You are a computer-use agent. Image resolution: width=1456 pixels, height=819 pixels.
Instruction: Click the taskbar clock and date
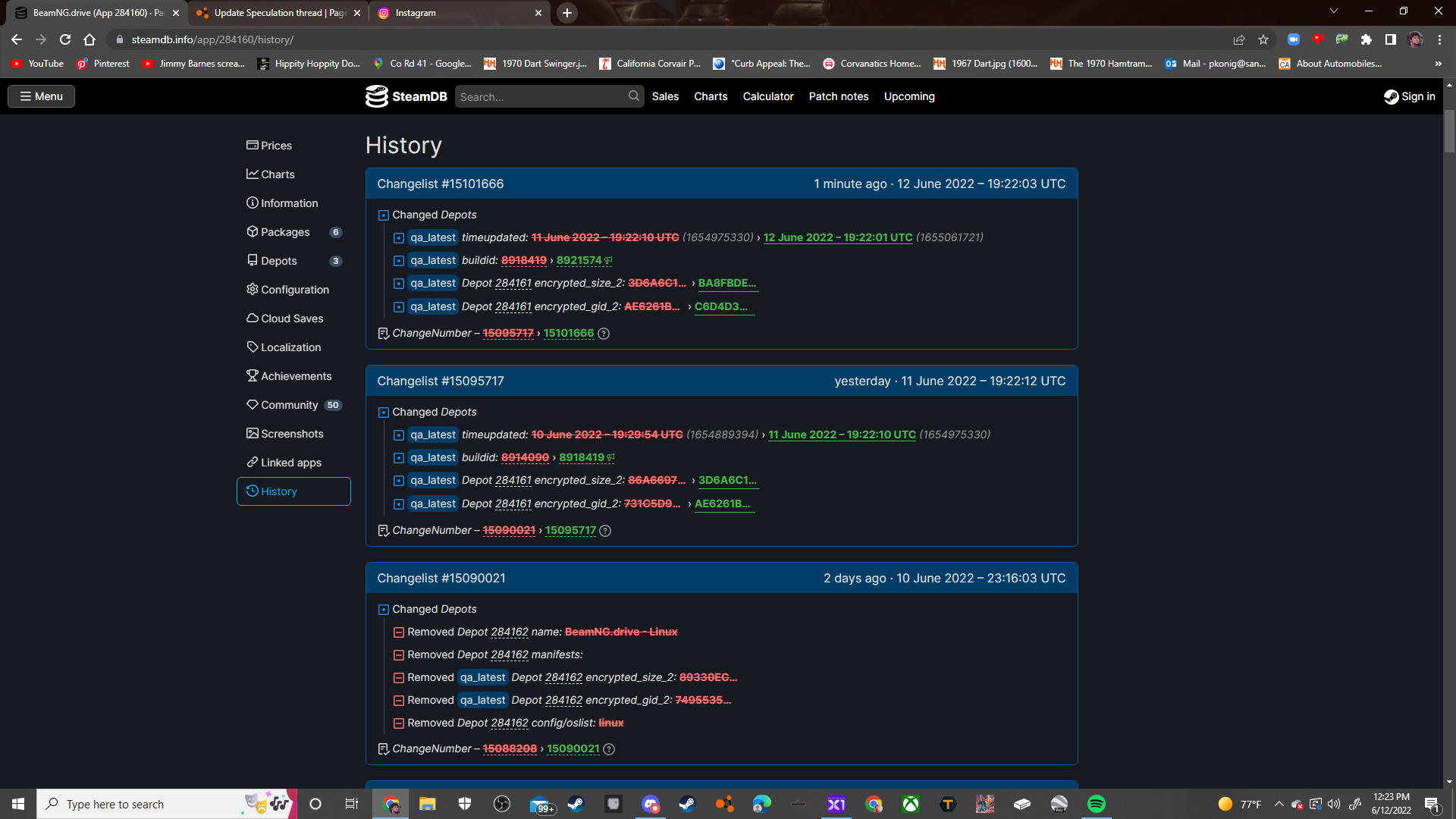pyautogui.click(x=1392, y=804)
